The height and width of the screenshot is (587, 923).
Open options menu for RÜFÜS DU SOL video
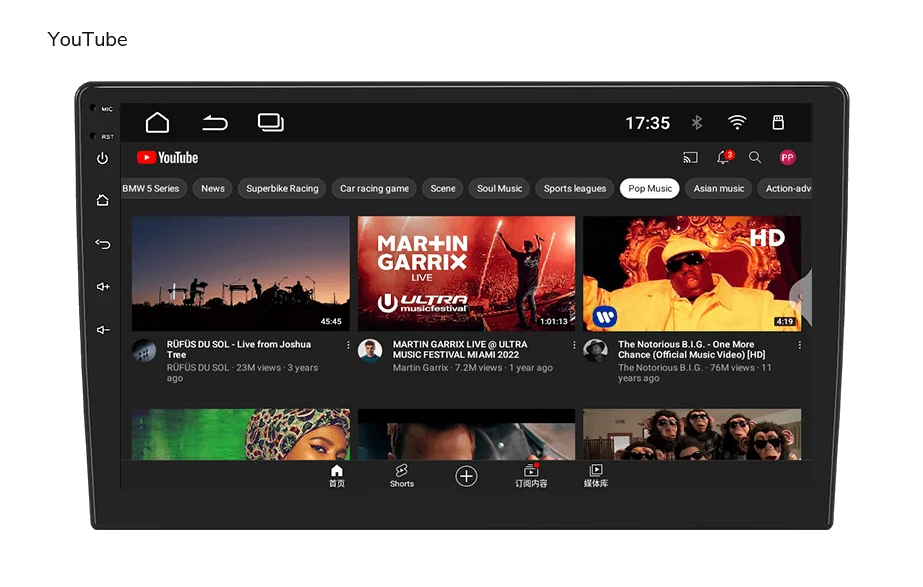(x=348, y=345)
